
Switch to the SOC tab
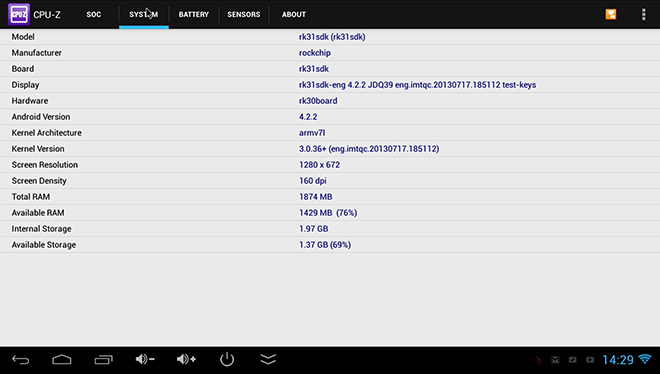click(93, 14)
